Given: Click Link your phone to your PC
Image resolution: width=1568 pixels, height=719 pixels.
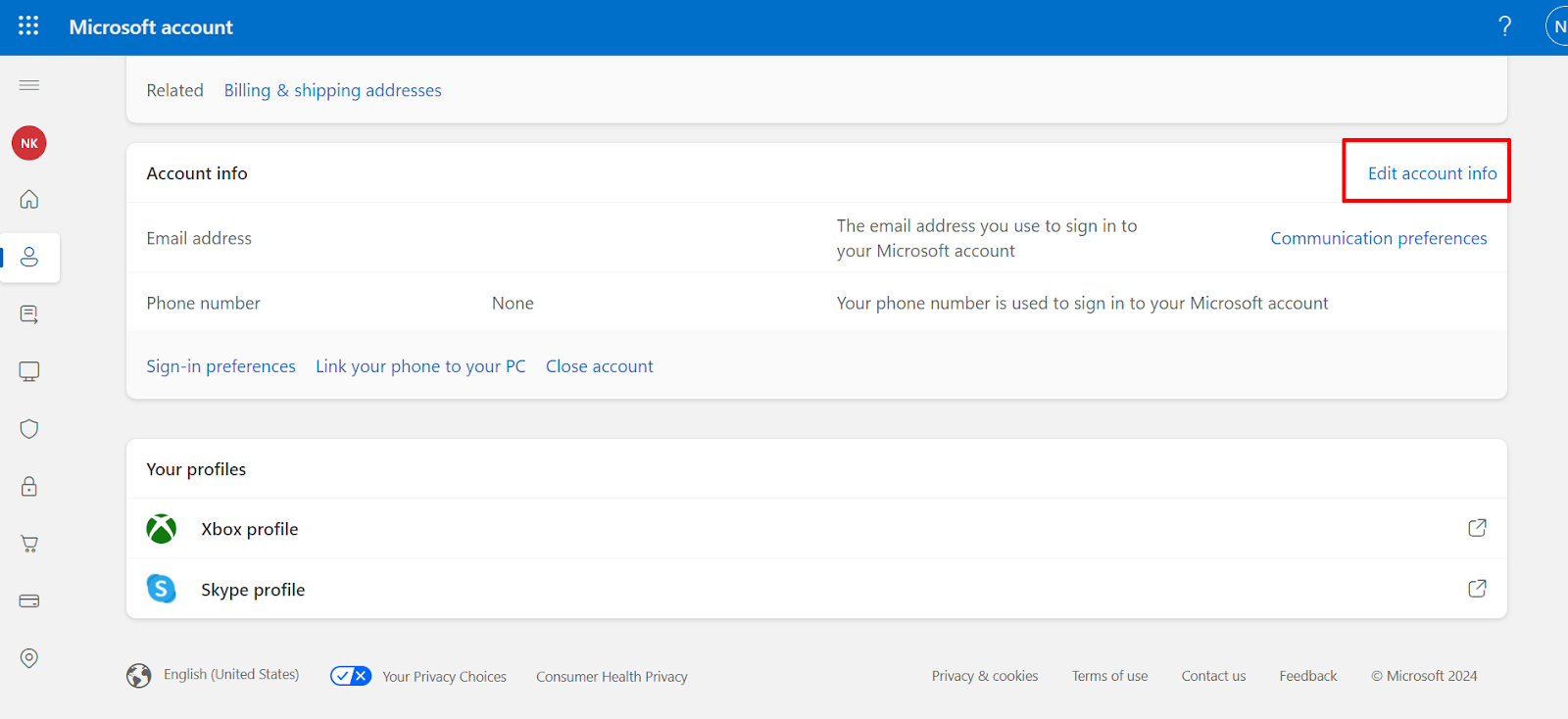Looking at the screenshot, I should click(420, 366).
